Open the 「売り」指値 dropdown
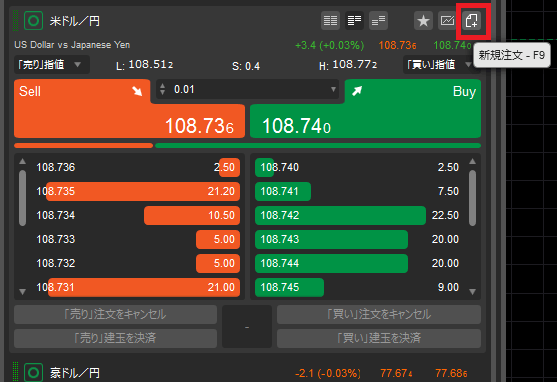 coord(52,65)
